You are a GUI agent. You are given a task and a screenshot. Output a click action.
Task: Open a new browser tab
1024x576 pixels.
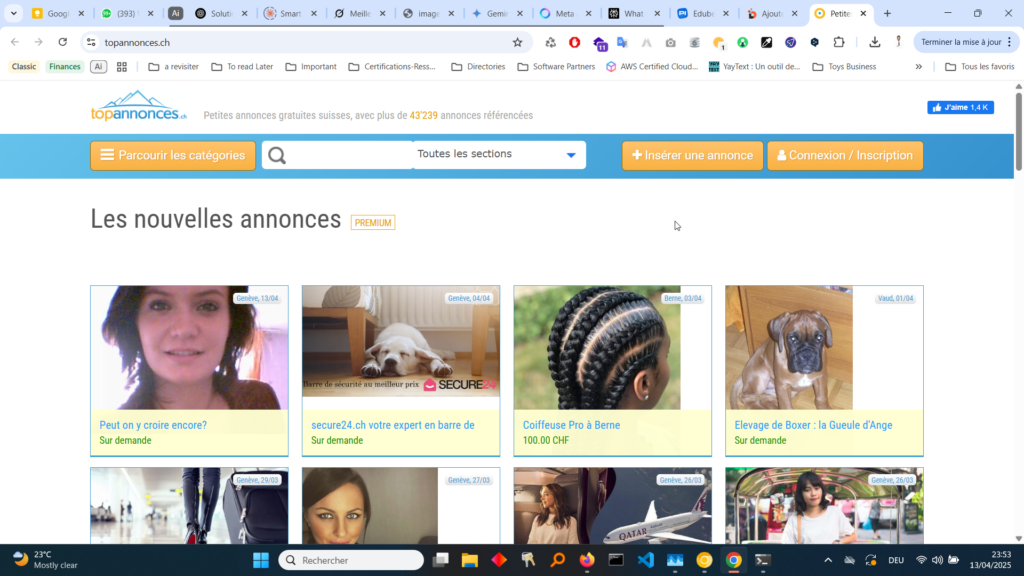[x=887, y=13]
